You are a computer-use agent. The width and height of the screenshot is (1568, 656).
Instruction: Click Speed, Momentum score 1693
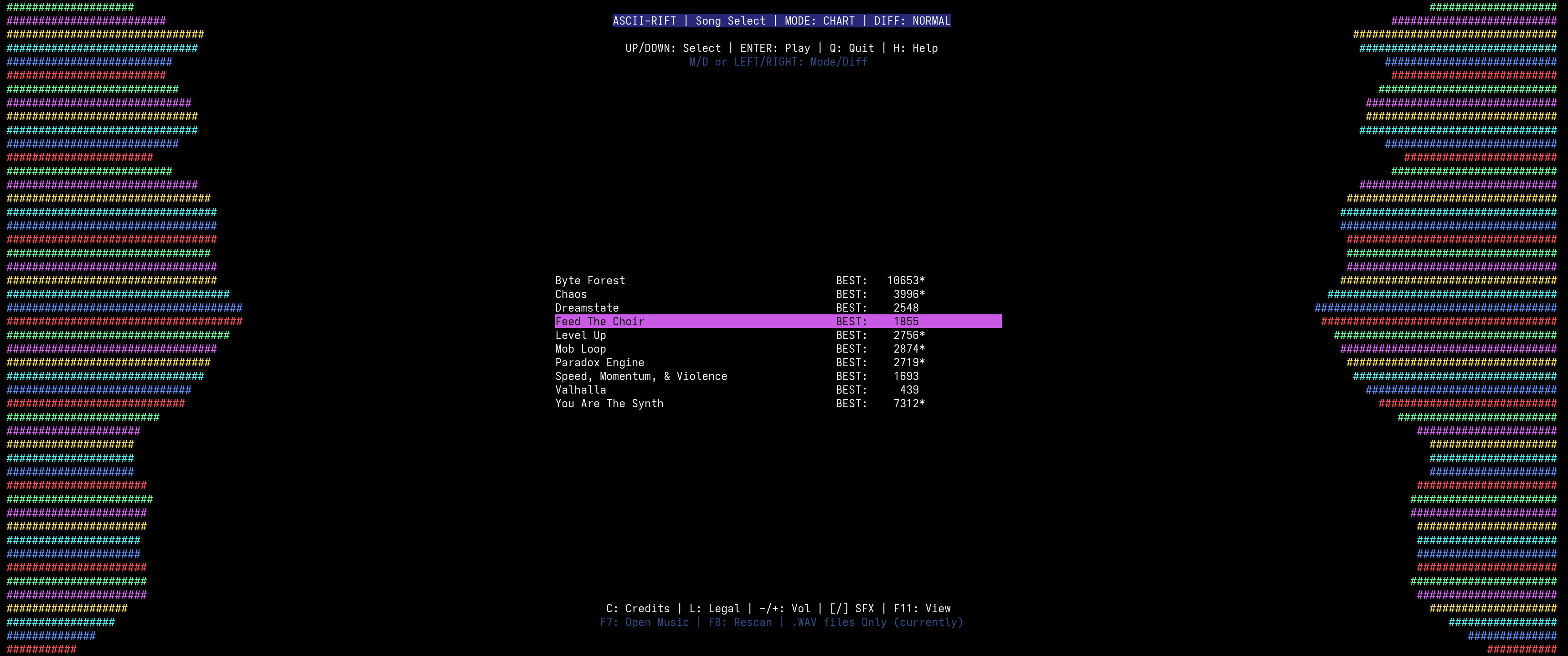[906, 376]
